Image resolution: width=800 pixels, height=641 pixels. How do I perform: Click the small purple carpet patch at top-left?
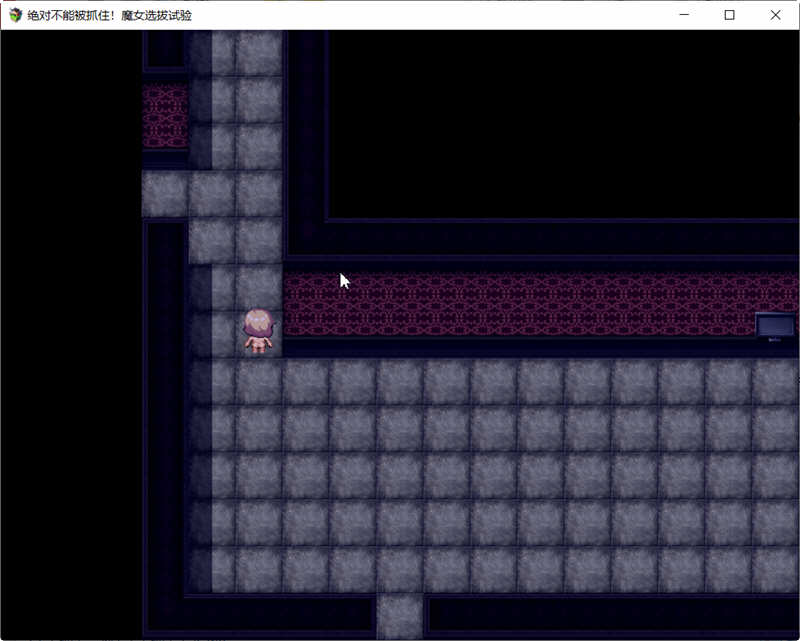[165, 115]
